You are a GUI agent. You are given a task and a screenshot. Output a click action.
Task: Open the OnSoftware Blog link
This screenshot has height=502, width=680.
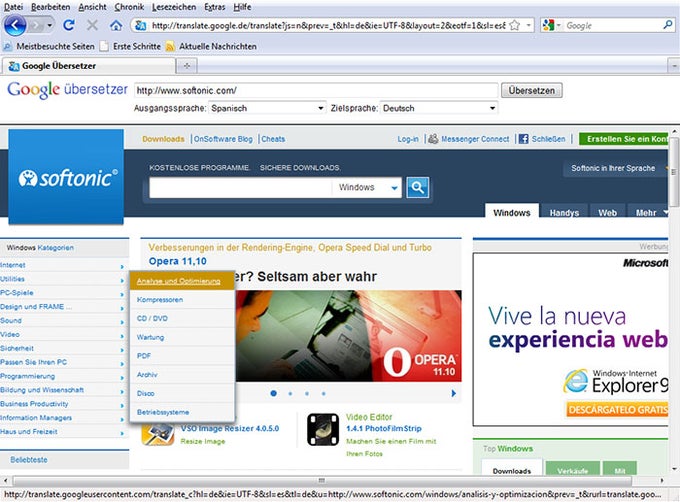coord(223,139)
